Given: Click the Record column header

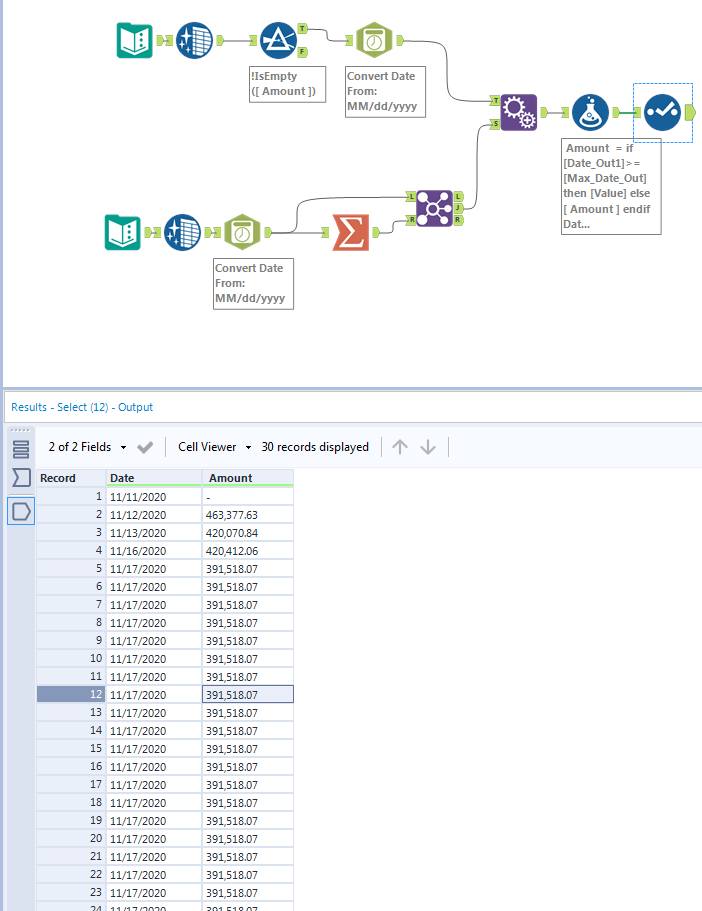Looking at the screenshot, I should coord(71,478).
